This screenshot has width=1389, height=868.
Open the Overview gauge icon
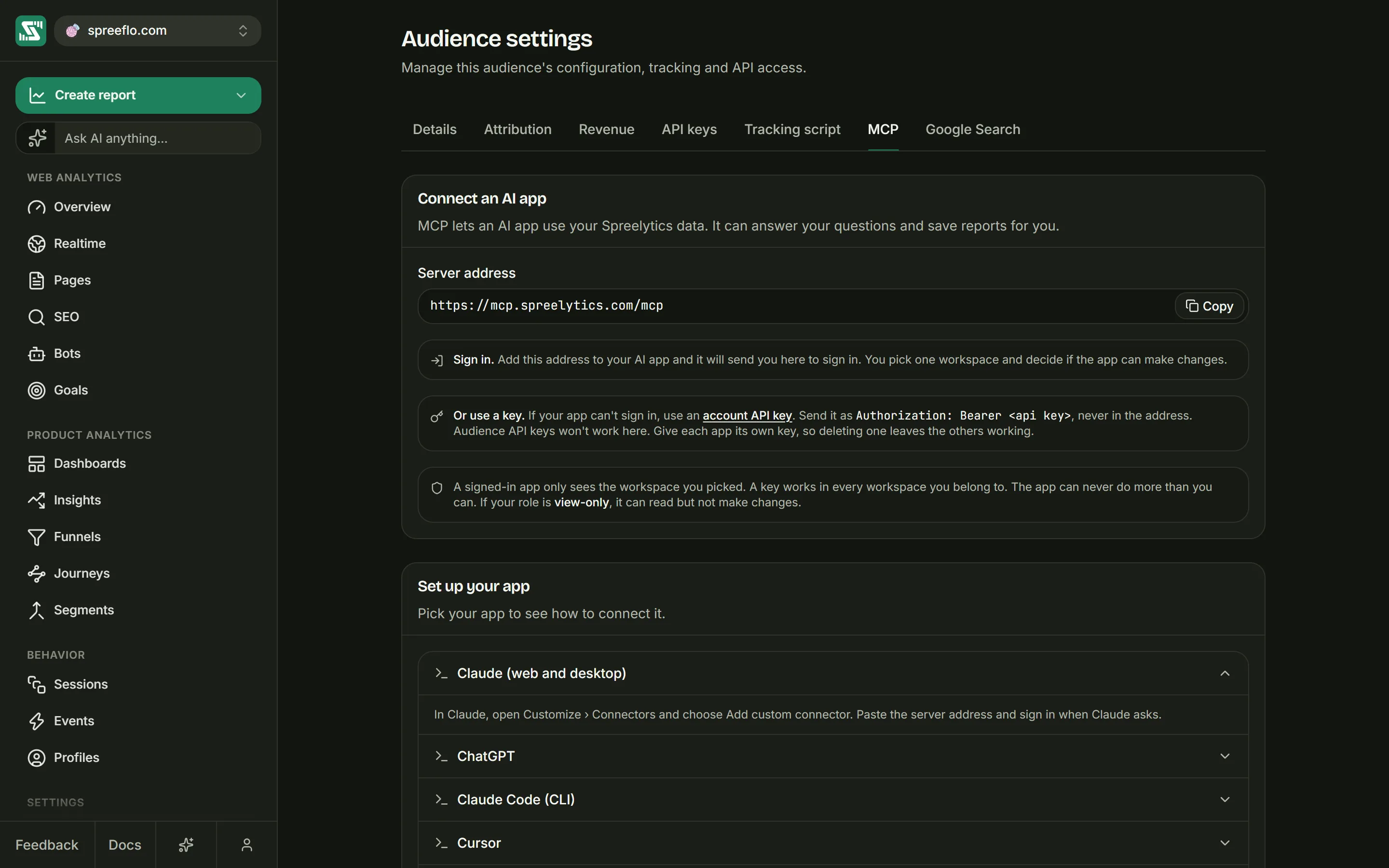(x=36, y=207)
